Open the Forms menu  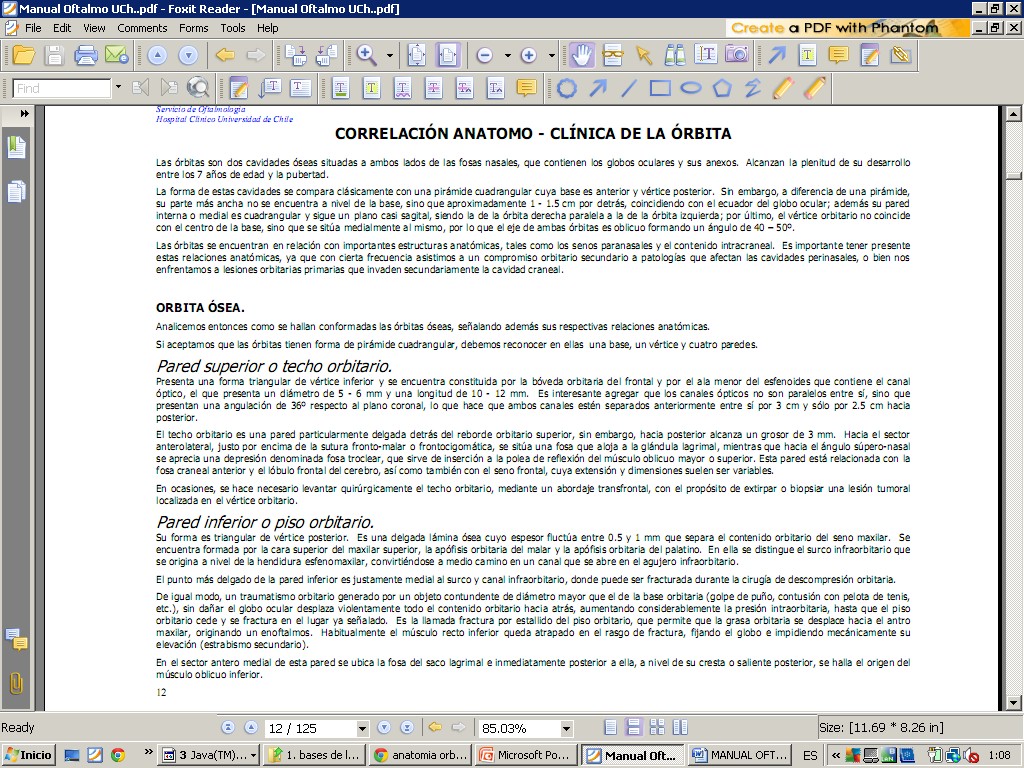tap(194, 28)
